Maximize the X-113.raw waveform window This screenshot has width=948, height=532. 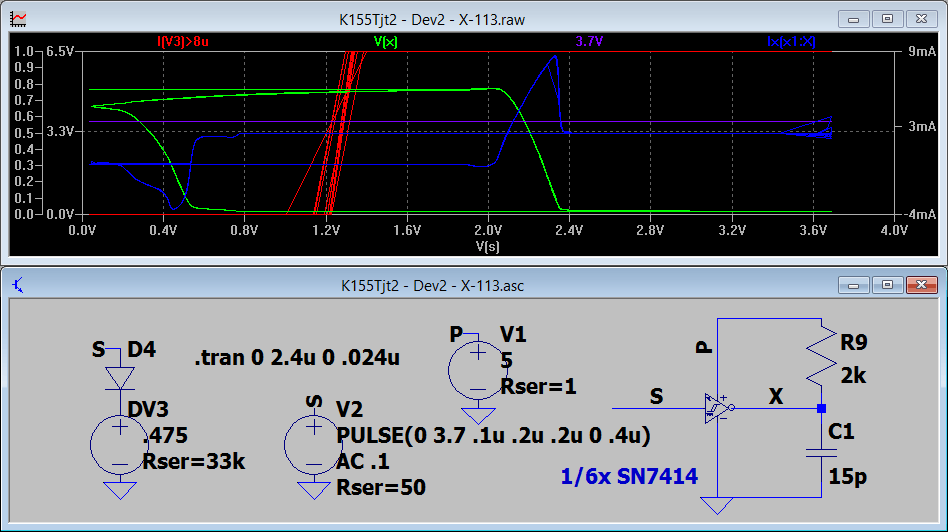point(886,18)
